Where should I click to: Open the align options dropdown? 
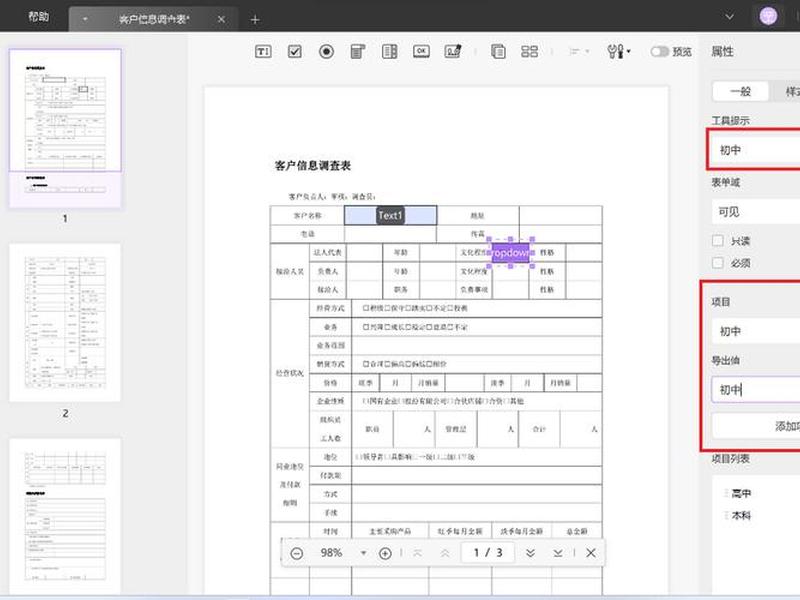pyautogui.click(x=579, y=52)
